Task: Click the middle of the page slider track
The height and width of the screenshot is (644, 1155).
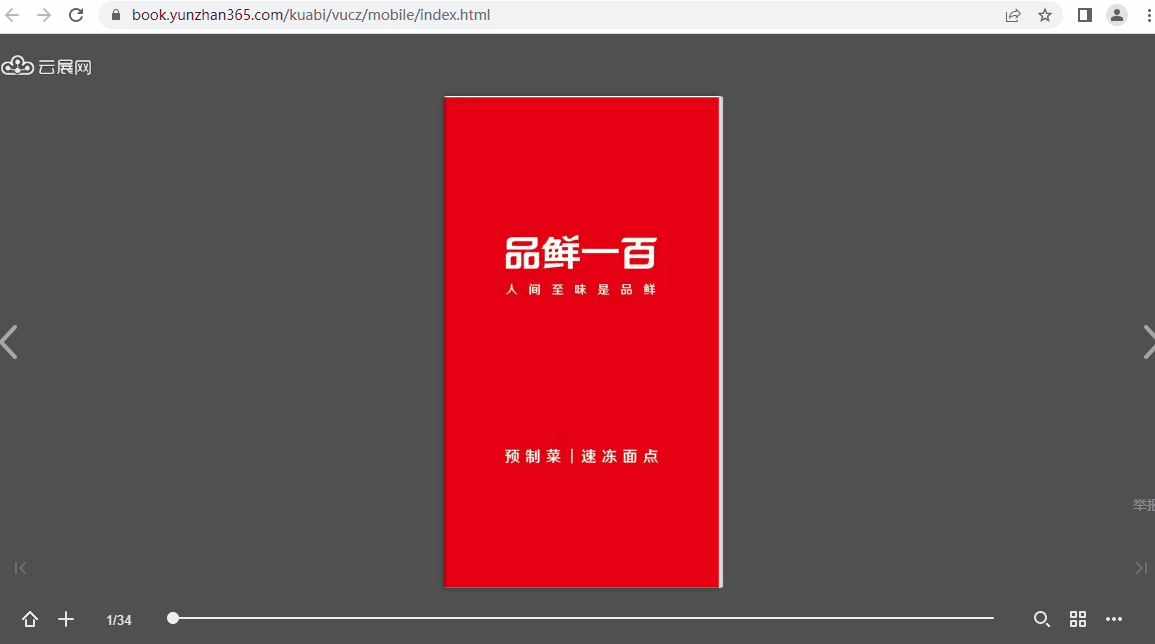Action: pyautogui.click(x=583, y=618)
